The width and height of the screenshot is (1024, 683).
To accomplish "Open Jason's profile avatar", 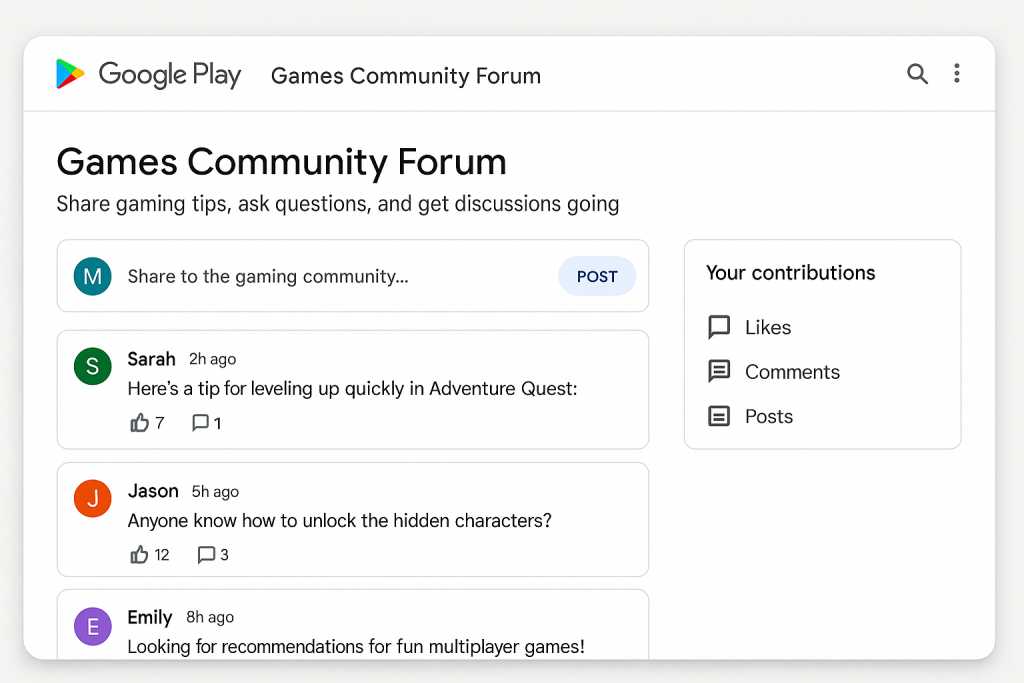I will pos(92,498).
